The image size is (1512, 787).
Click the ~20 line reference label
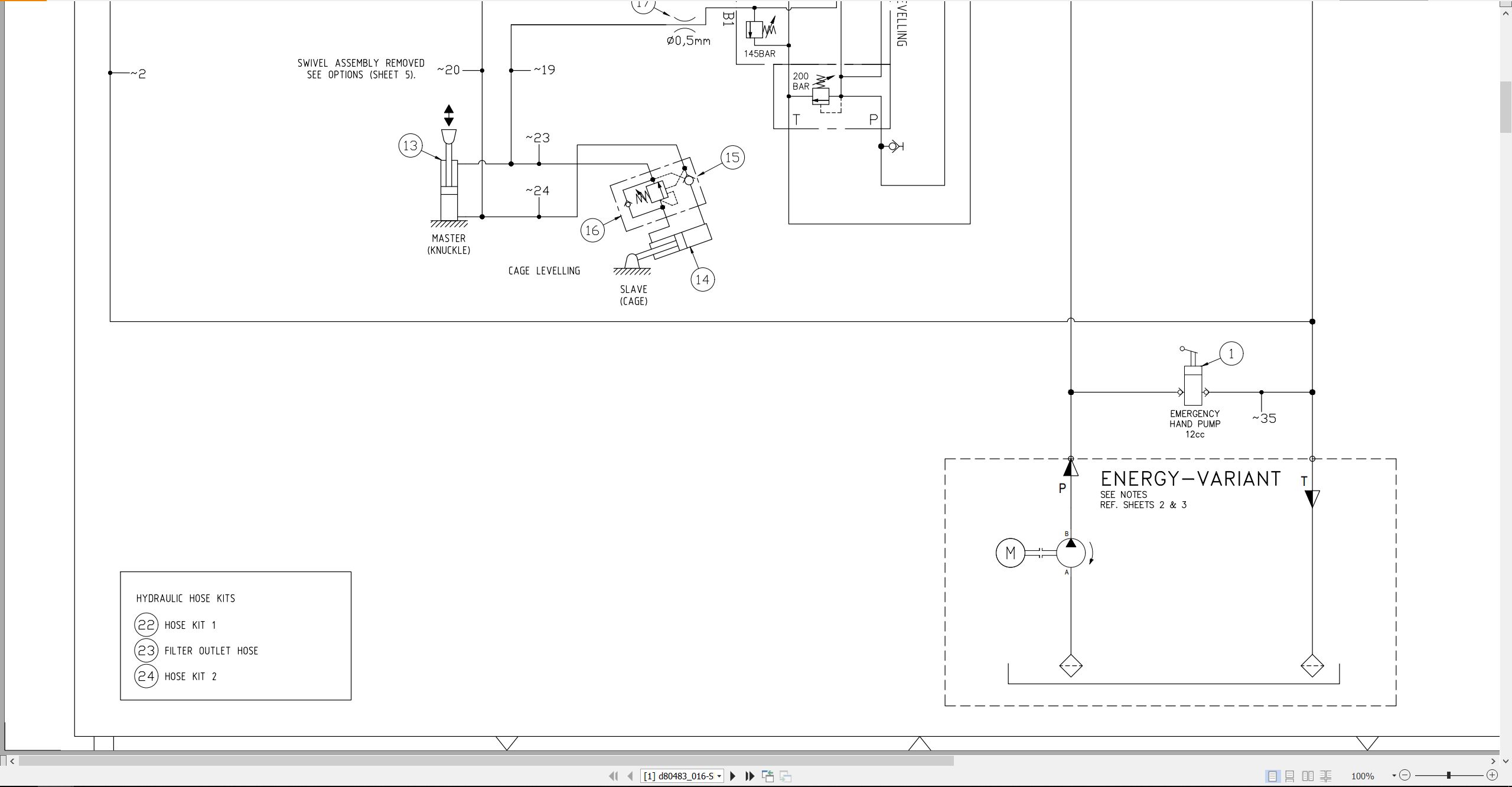tap(448, 70)
